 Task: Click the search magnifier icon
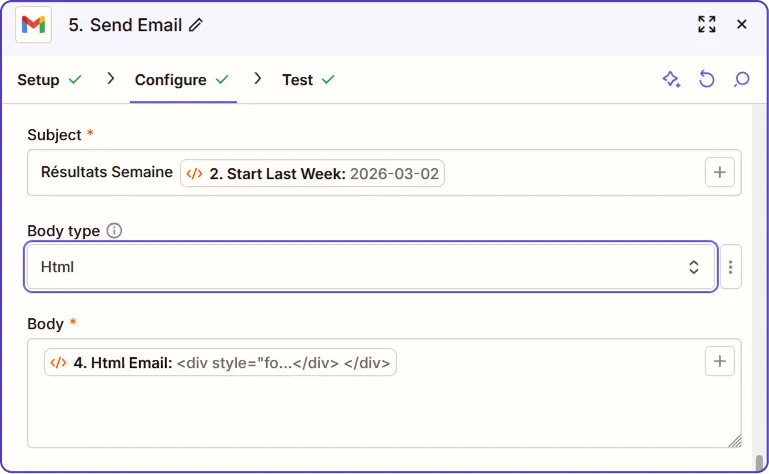click(742, 80)
